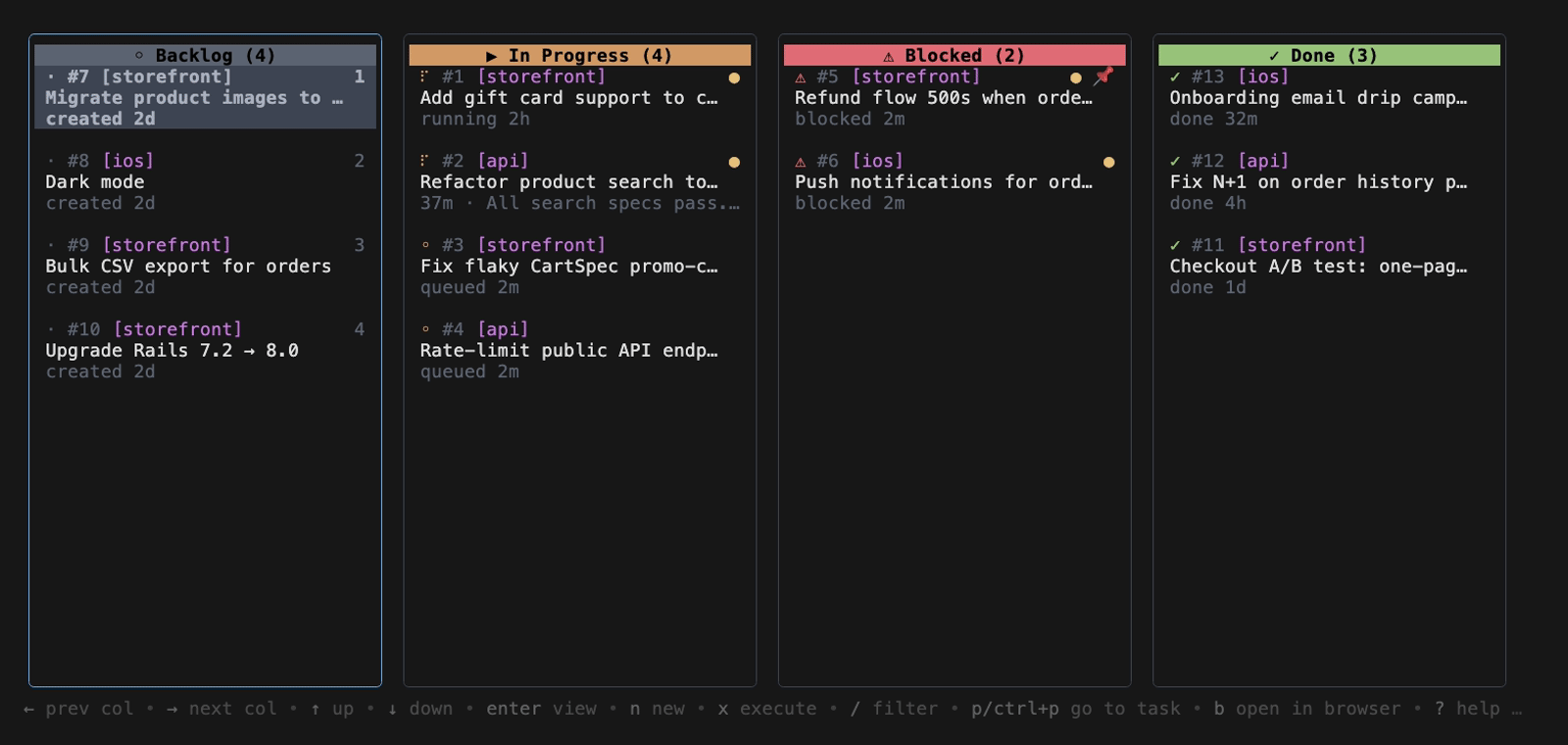Select Checkout A/B test task
The width and height of the screenshot is (1568, 745).
click(x=1329, y=266)
